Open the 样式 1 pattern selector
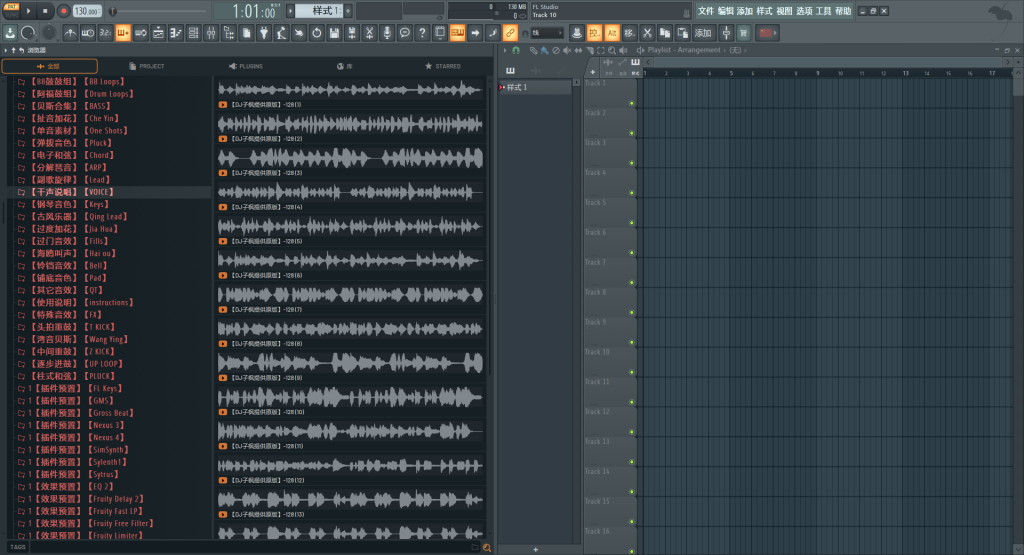This screenshot has height=555, width=1024. (x=319, y=10)
